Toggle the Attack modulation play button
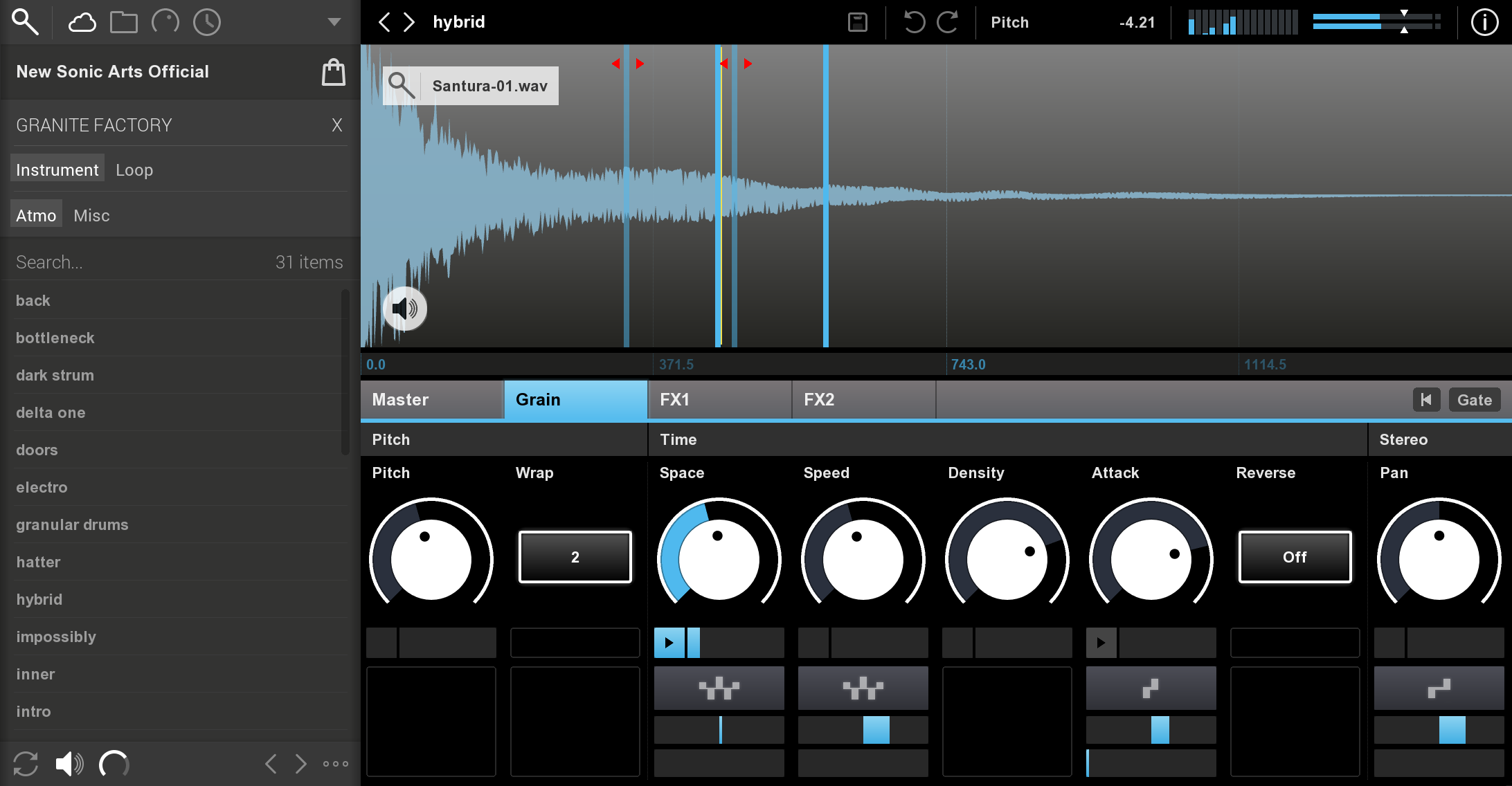This screenshot has width=1512, height=786. pos(1101,643)
